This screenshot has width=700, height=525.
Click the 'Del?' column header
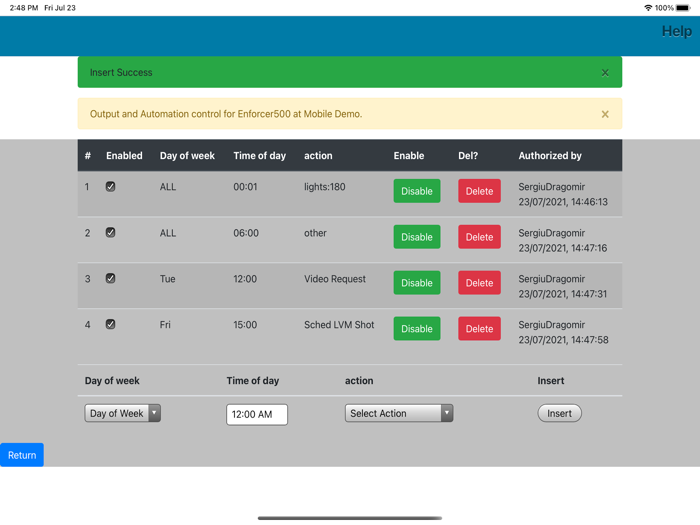[468, 156]
